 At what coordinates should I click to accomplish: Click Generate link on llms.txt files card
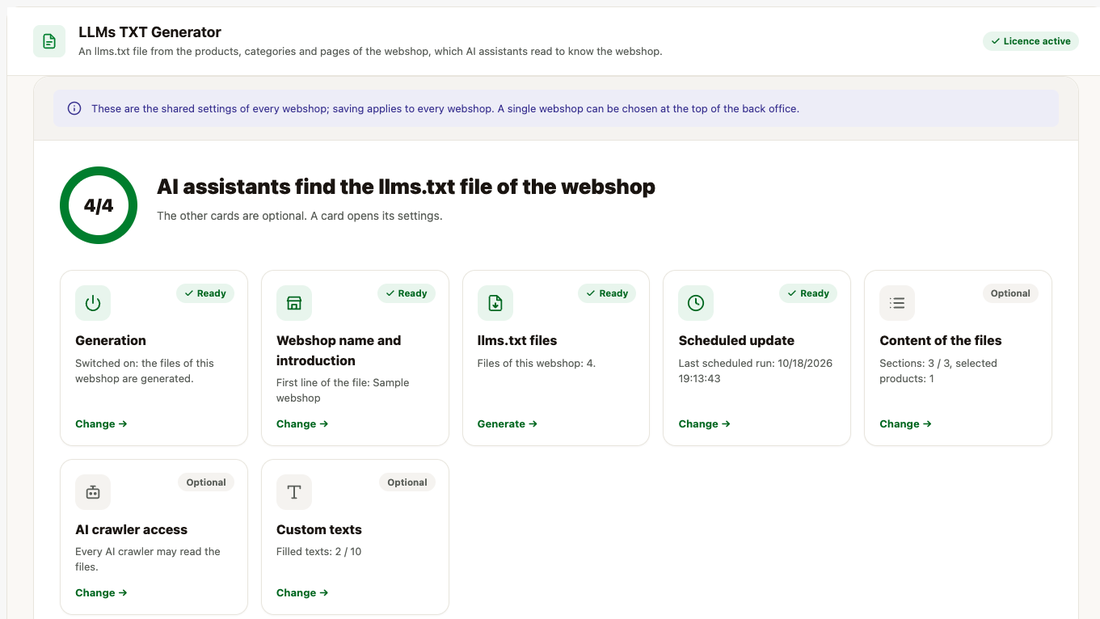coord(507,424)
